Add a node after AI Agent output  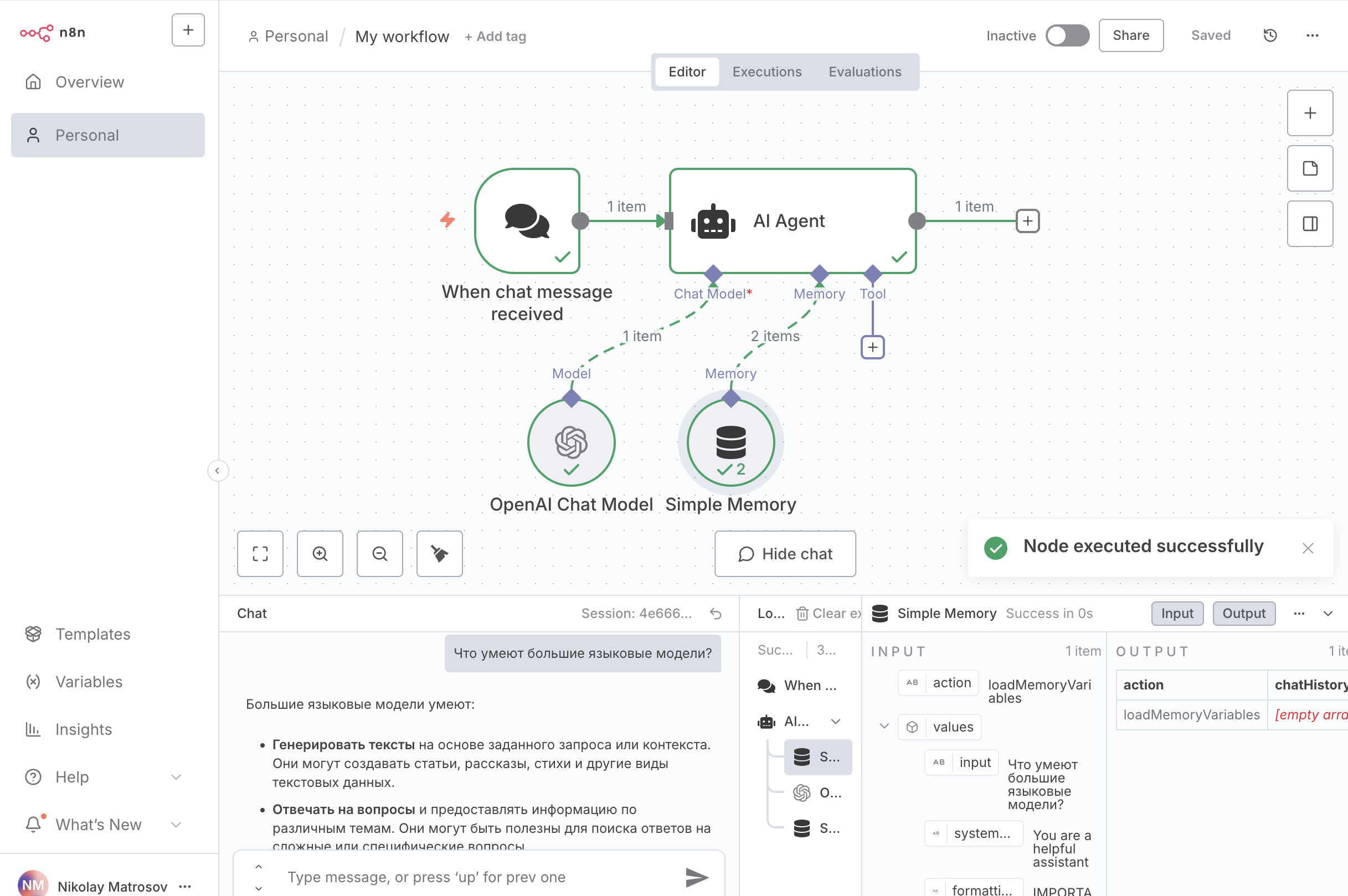coord(1027,221)
